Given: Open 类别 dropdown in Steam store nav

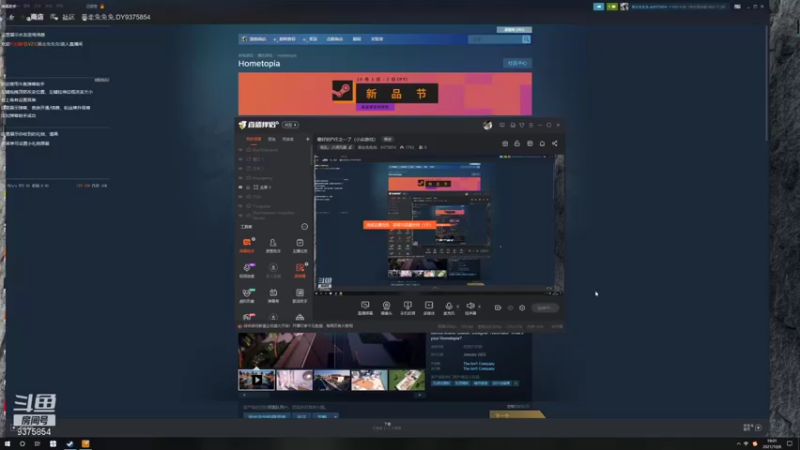Looking at the screenshot, I should click(x=311, y=39).
